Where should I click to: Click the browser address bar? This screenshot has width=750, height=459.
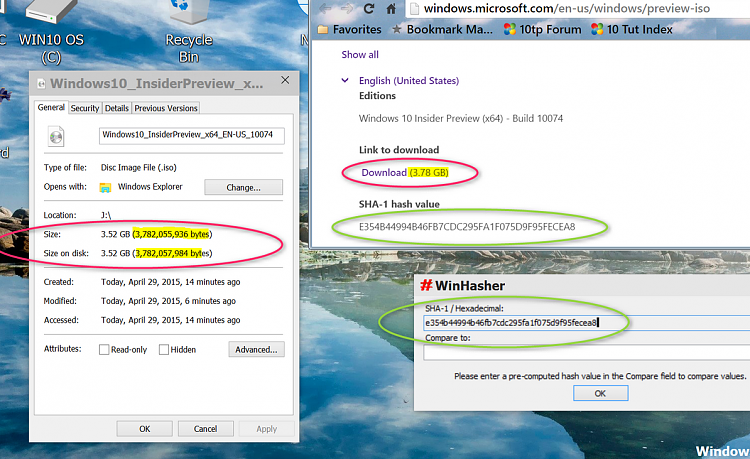(x=577, y=8)
